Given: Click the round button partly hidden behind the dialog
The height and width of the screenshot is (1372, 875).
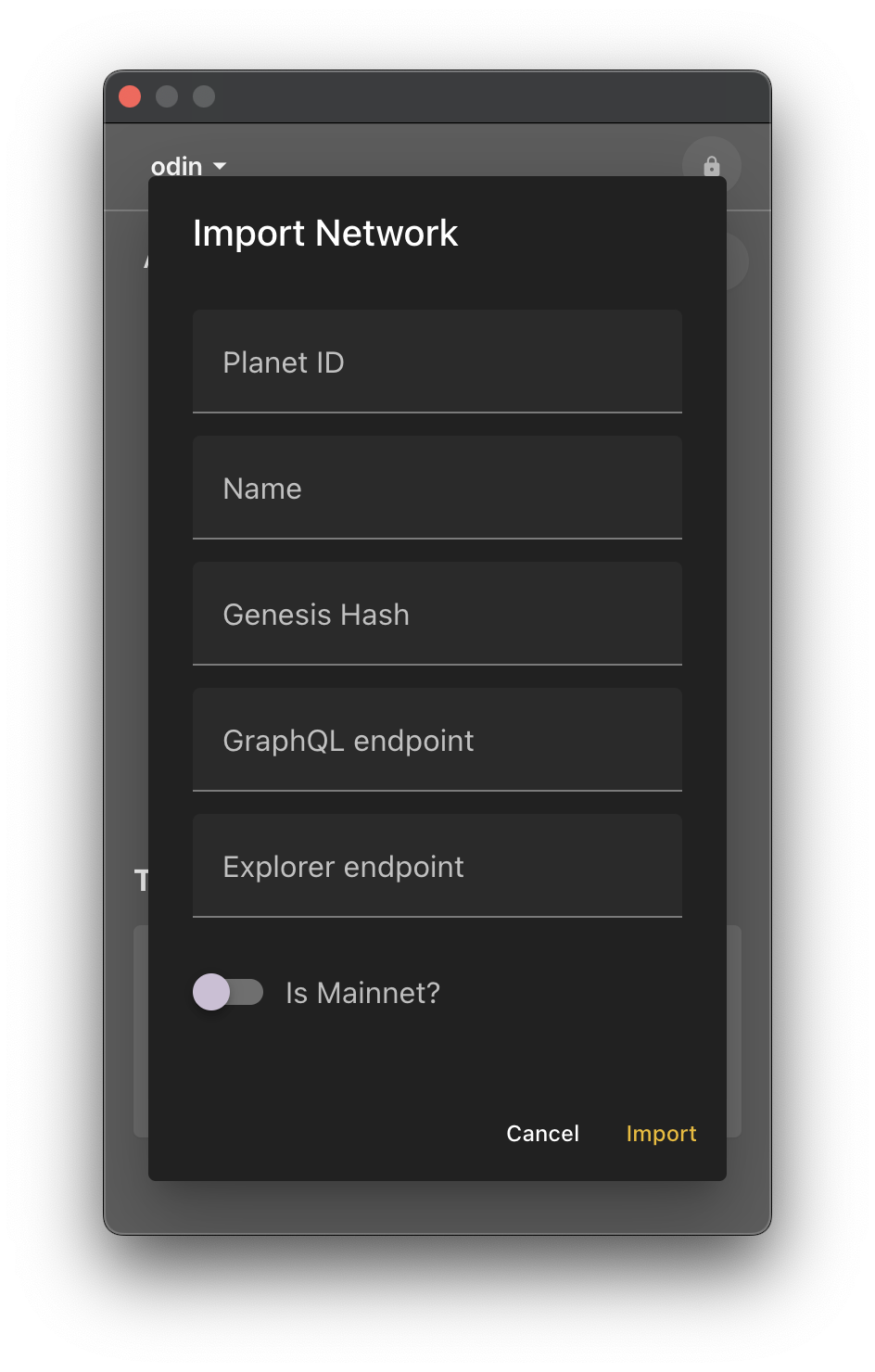Looking at the screenshot, I should 737,261.
